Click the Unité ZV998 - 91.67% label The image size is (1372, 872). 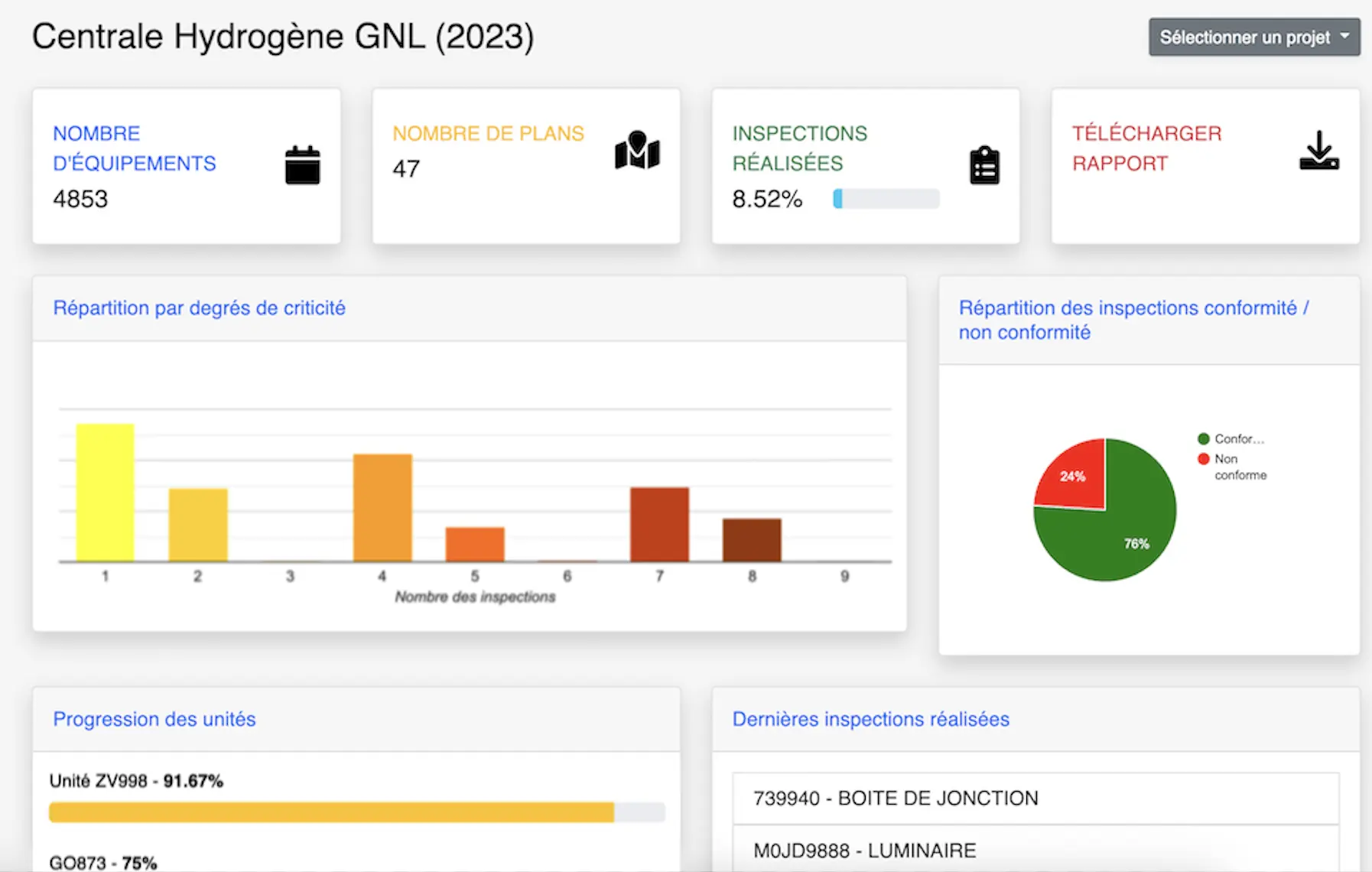[136, 781]
